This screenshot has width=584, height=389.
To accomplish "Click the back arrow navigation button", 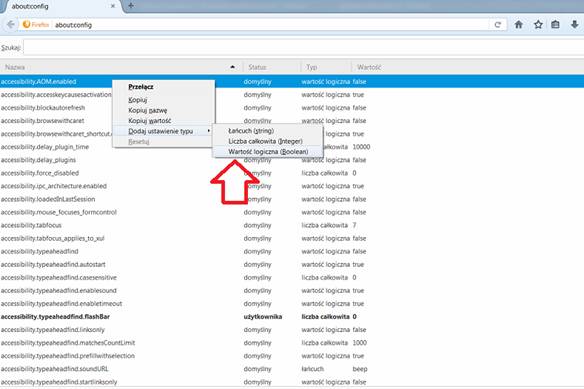I will click(x=10, y=25).
